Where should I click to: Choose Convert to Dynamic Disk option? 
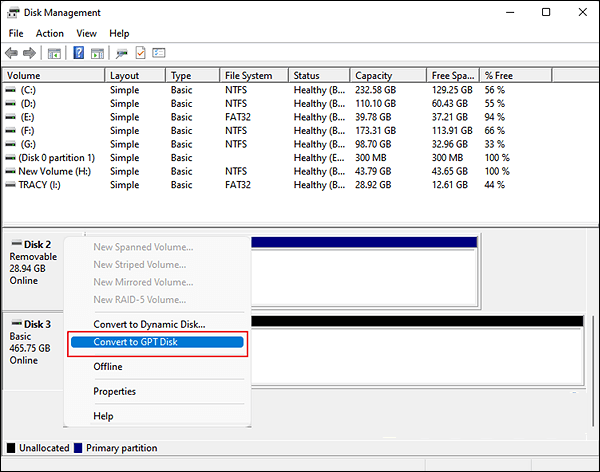pos(149,324)
